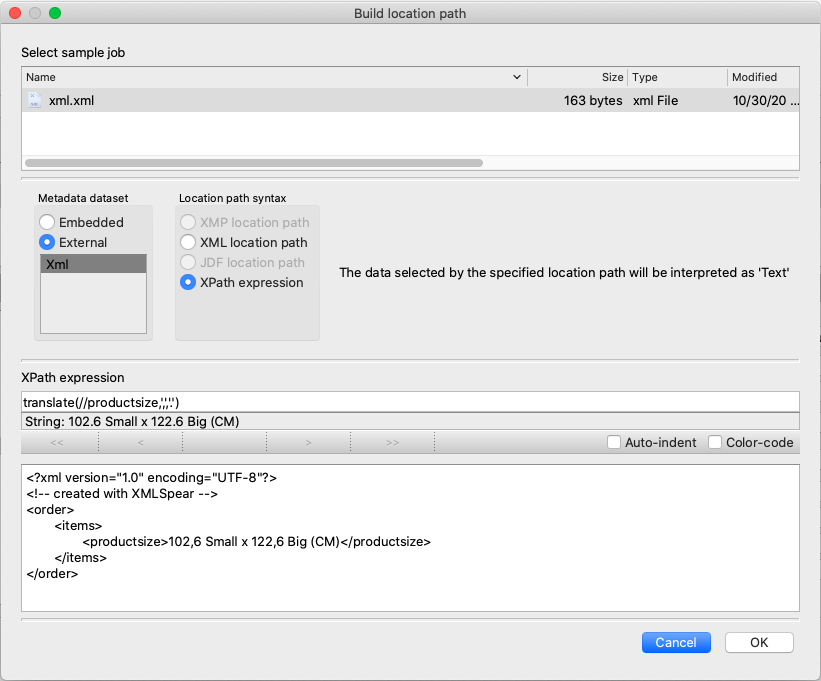Screen dimensions: 821x681
Task: Click the last-result >> navigation button
Action: pos(393,442)
